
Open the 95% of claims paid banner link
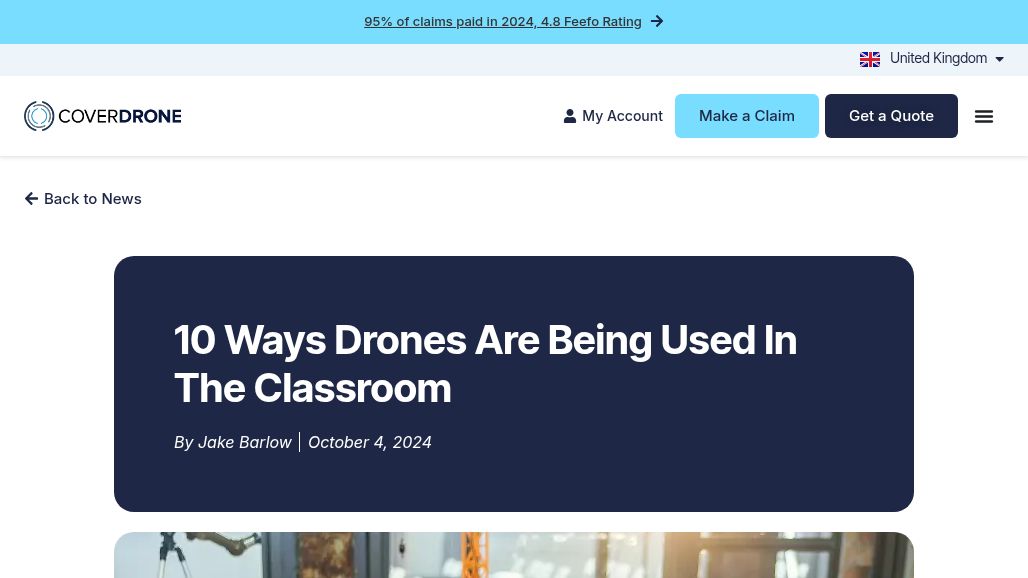click(502, 21)
